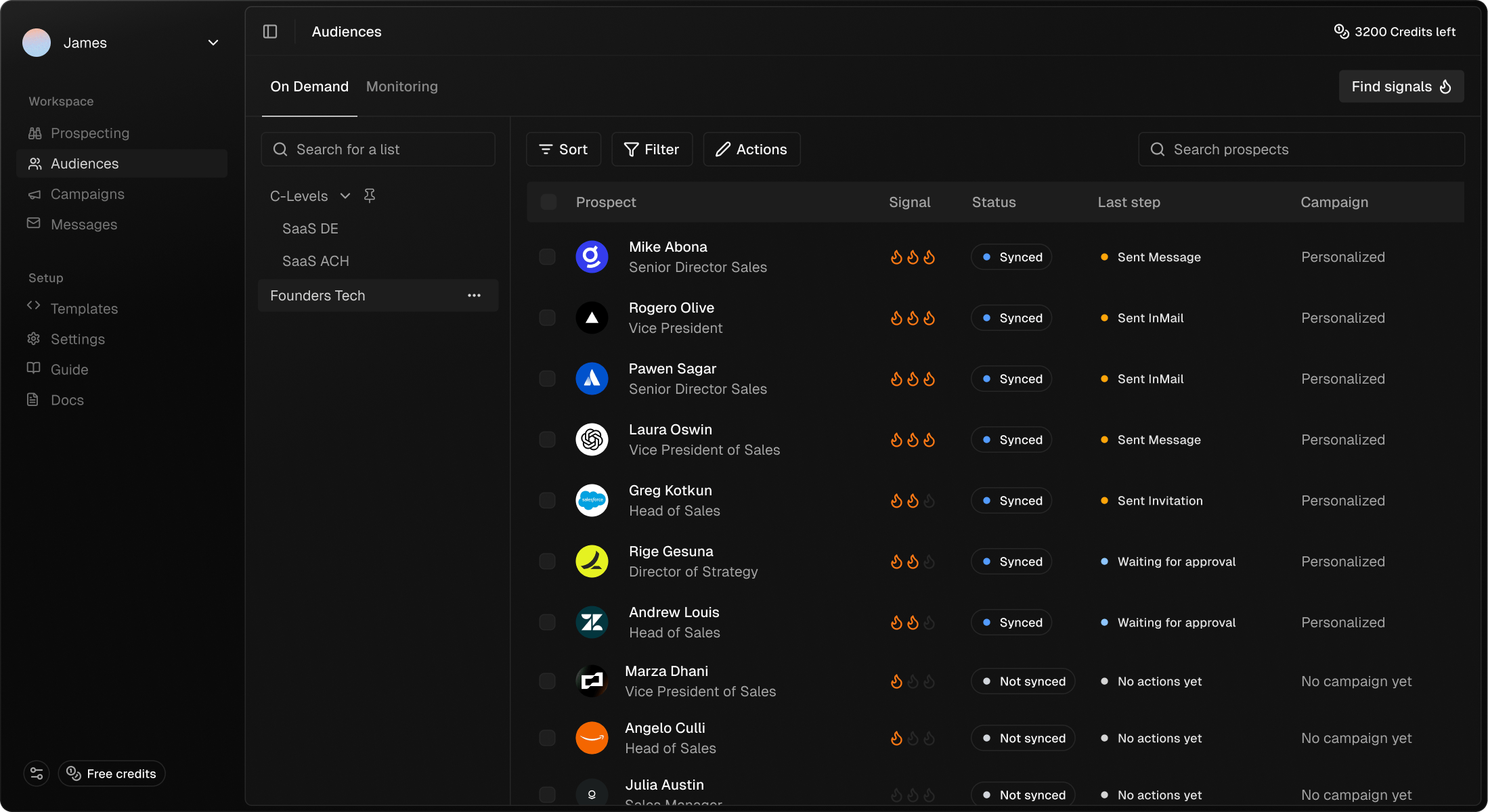The width and height of the screenshot is (1488, 812).
Task: Select the Campaigns icon in the sidebar
Action: click(x=35, y=194)
